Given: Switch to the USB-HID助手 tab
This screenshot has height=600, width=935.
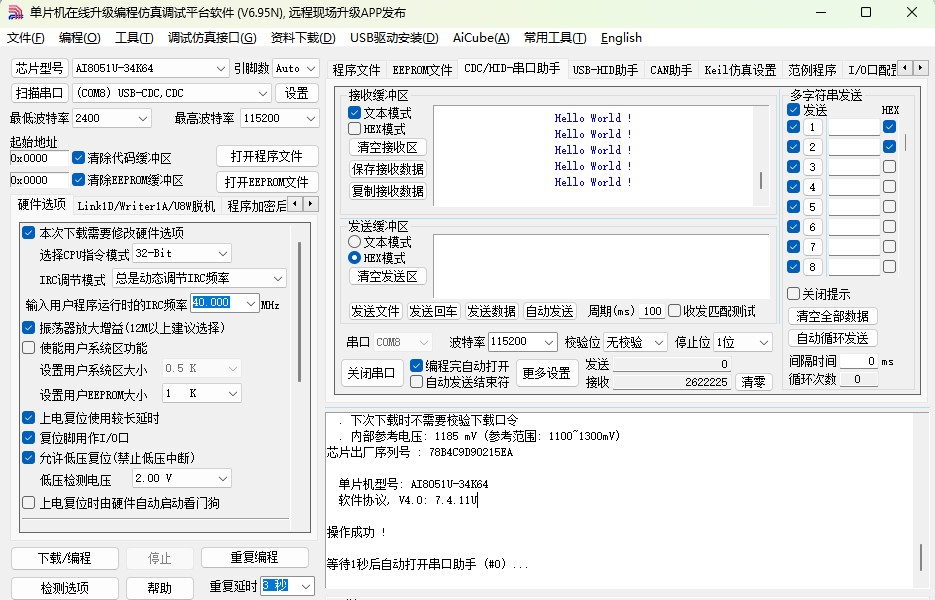Looking at the screenshot, I should tap(605, 70).
